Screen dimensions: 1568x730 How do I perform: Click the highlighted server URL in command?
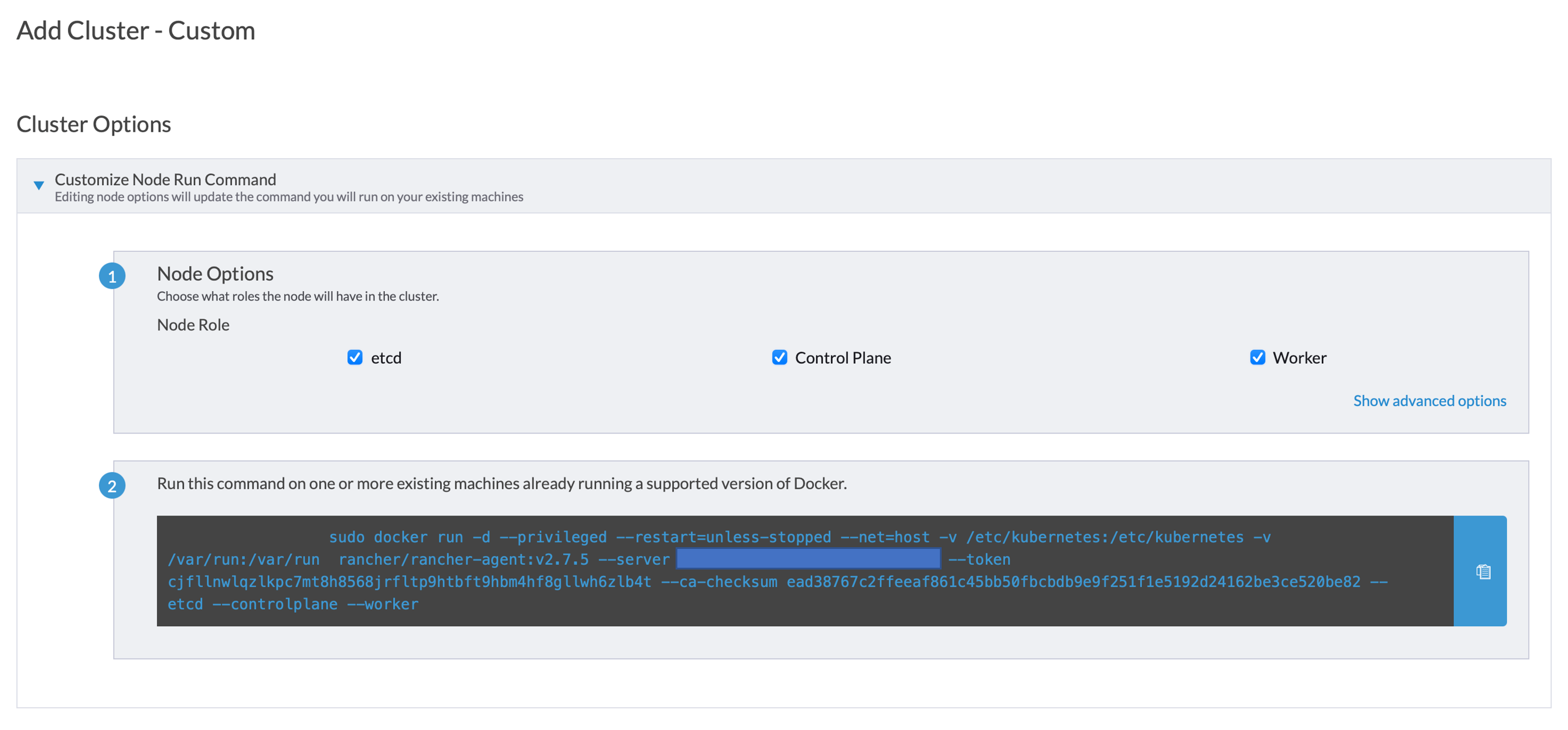point(808,558)
